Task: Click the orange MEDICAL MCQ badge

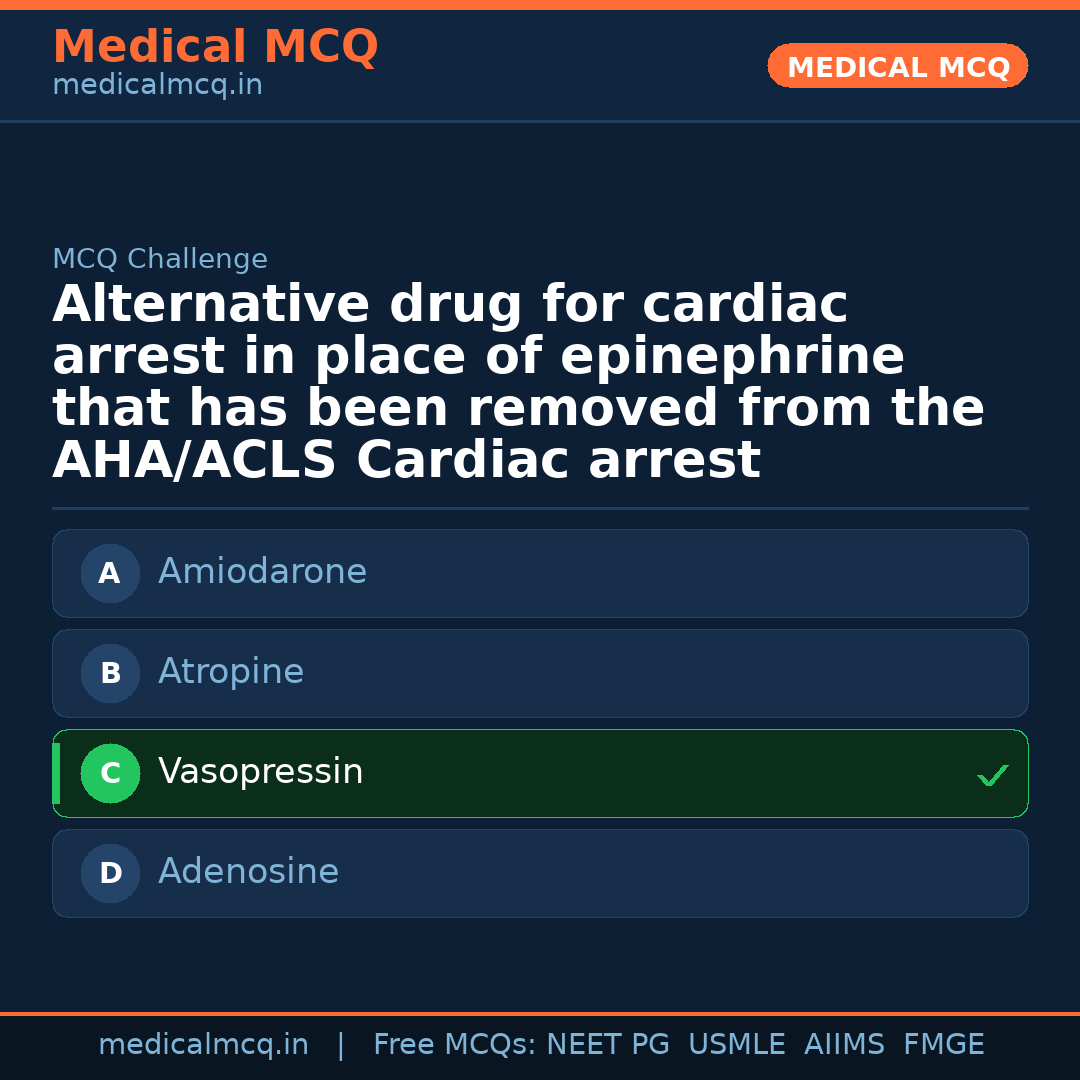Action: (897, 67)
